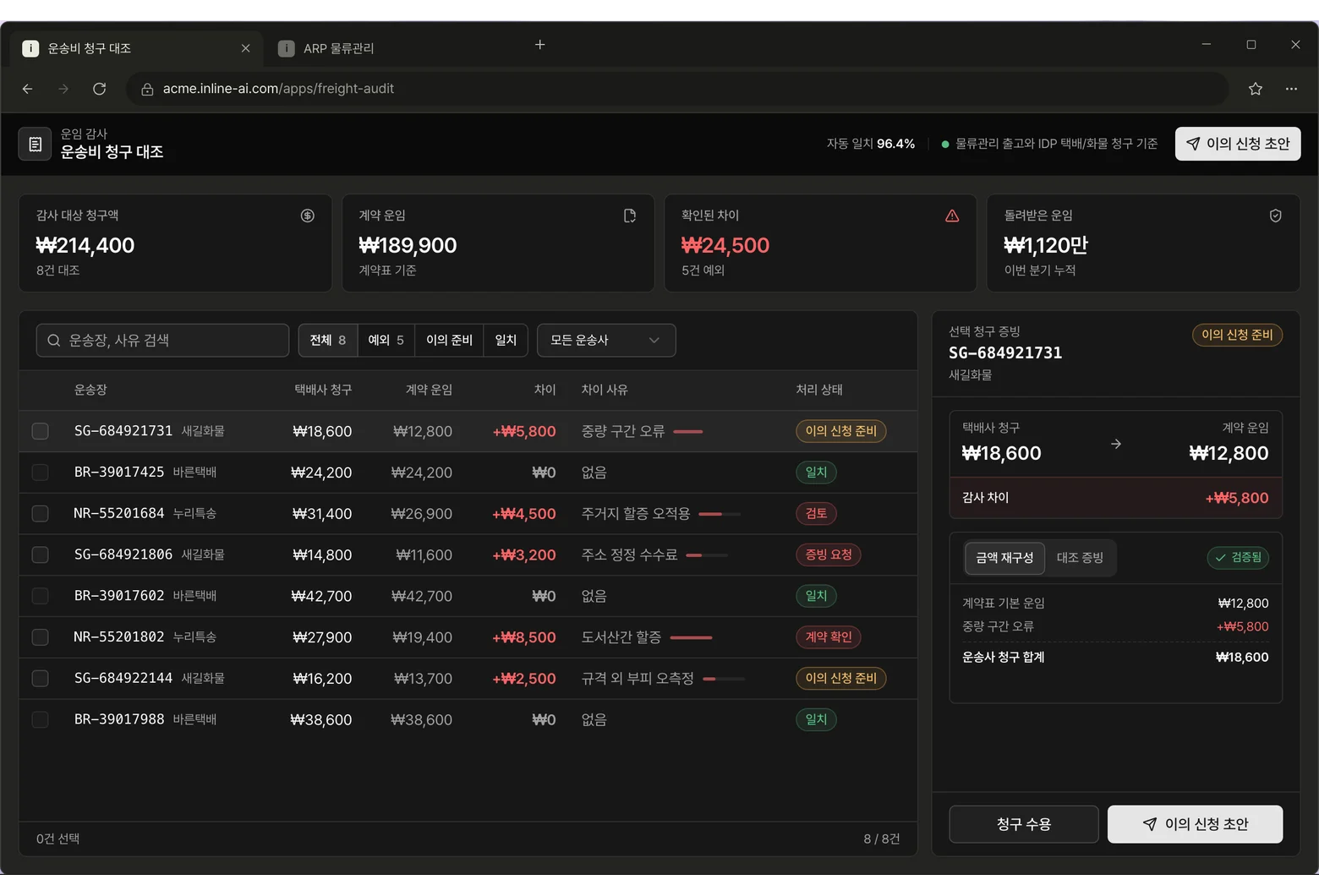Go back with the browser back arrow
This screenshot has width=1319, height=896.
tap(27, 89)
